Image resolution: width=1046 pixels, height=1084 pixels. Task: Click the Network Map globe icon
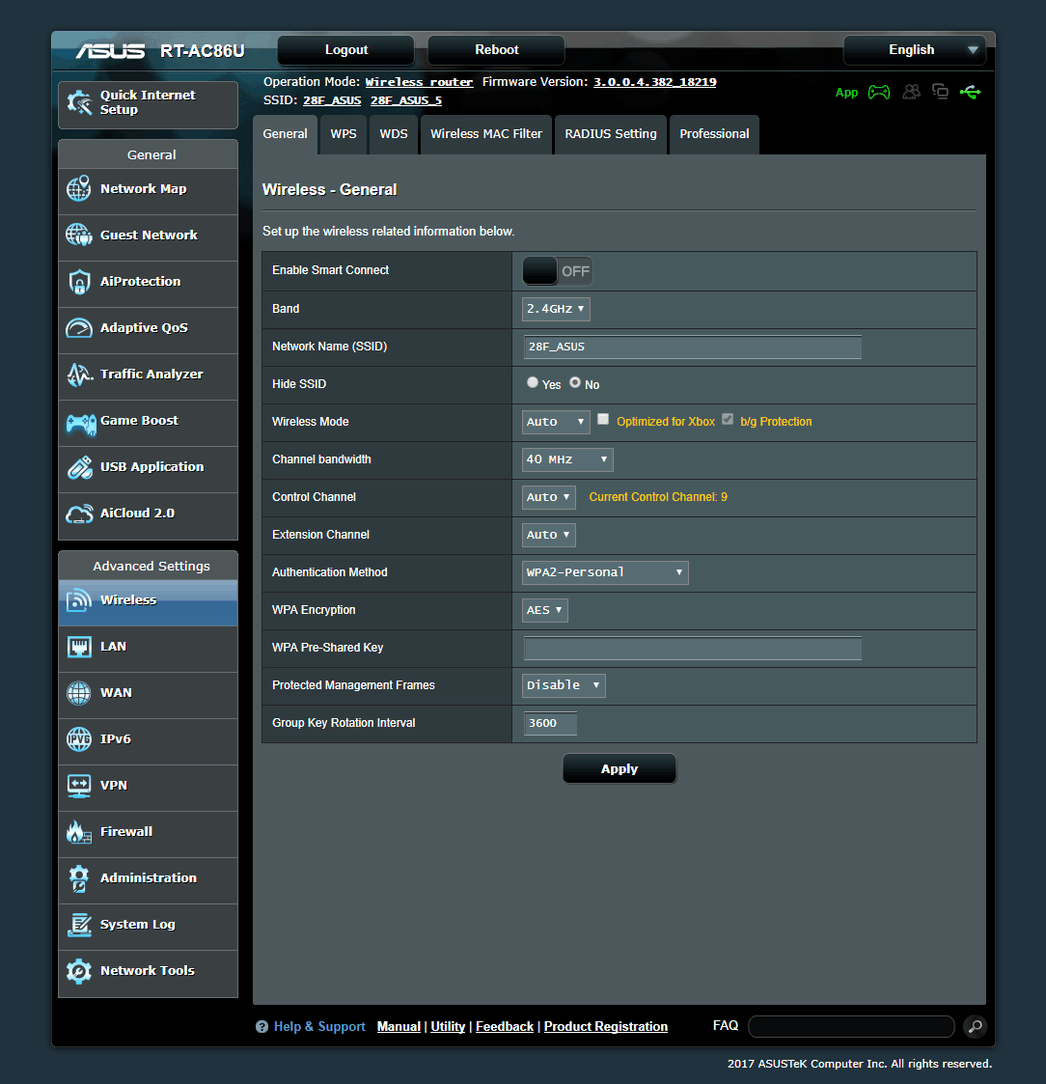click(x=79, y=189)
